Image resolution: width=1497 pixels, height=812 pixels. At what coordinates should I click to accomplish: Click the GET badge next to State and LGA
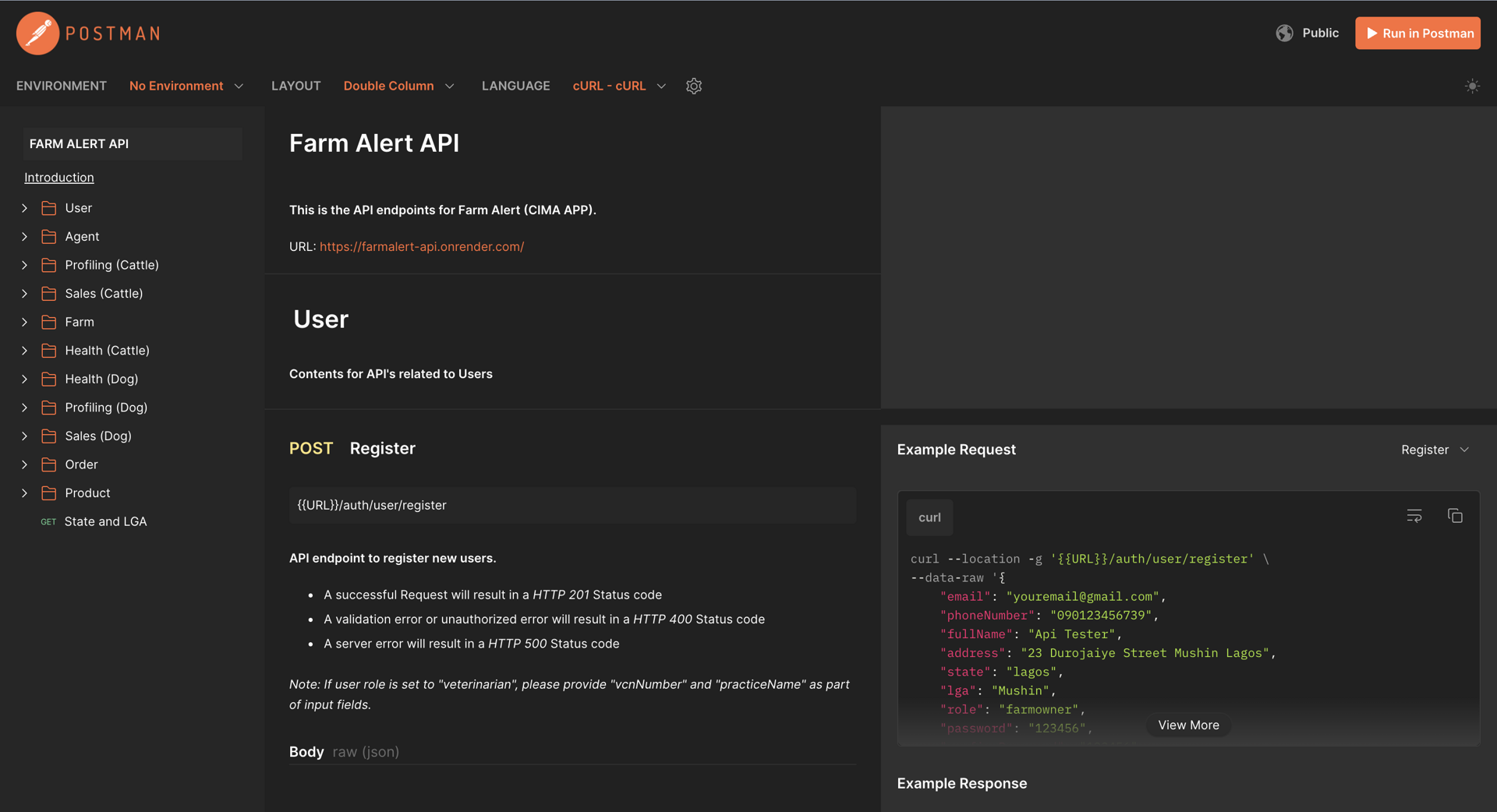coord(48,521)
